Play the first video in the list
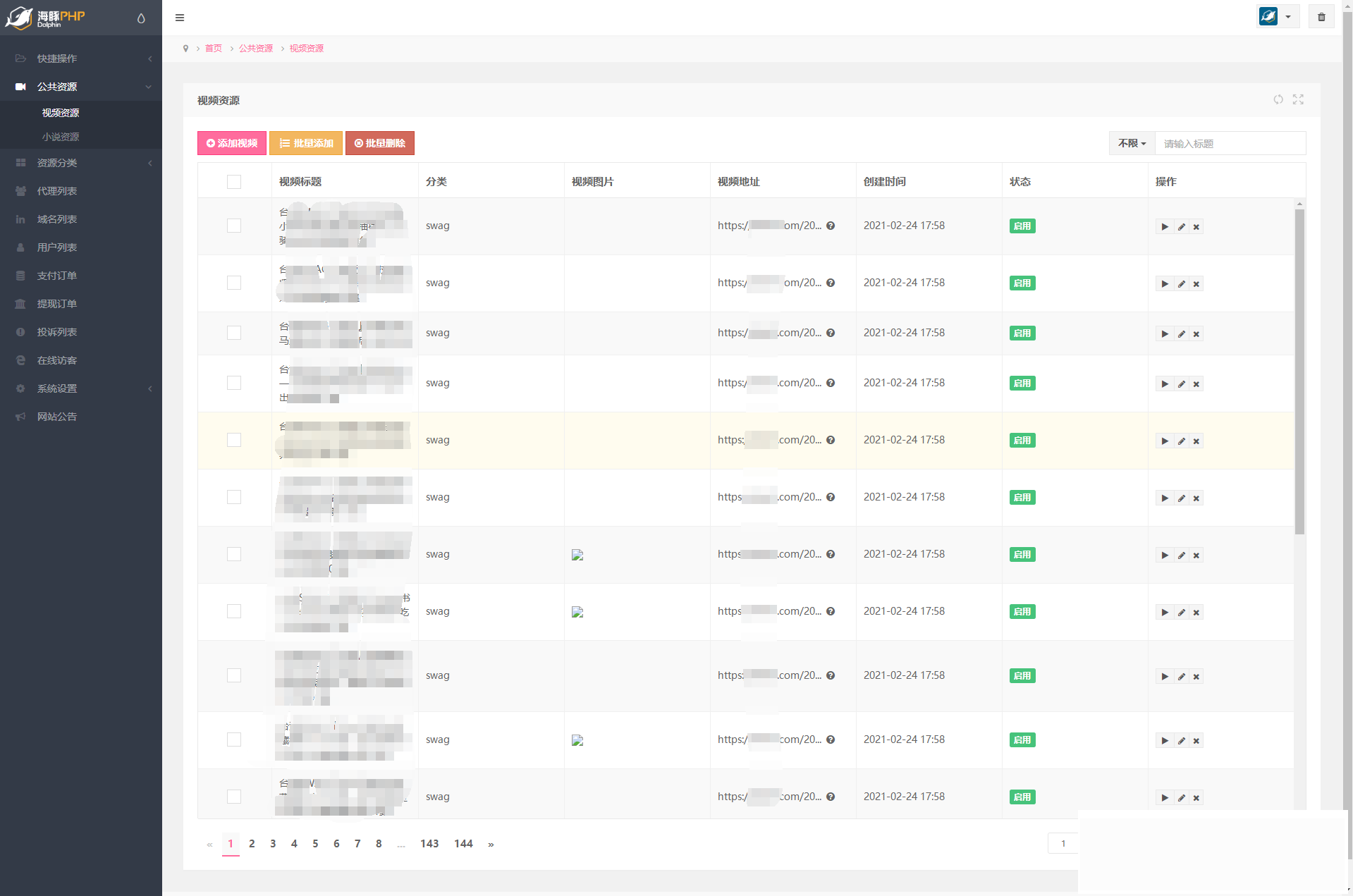This screenshot has height=896, width=1353. click(1164, 227)
